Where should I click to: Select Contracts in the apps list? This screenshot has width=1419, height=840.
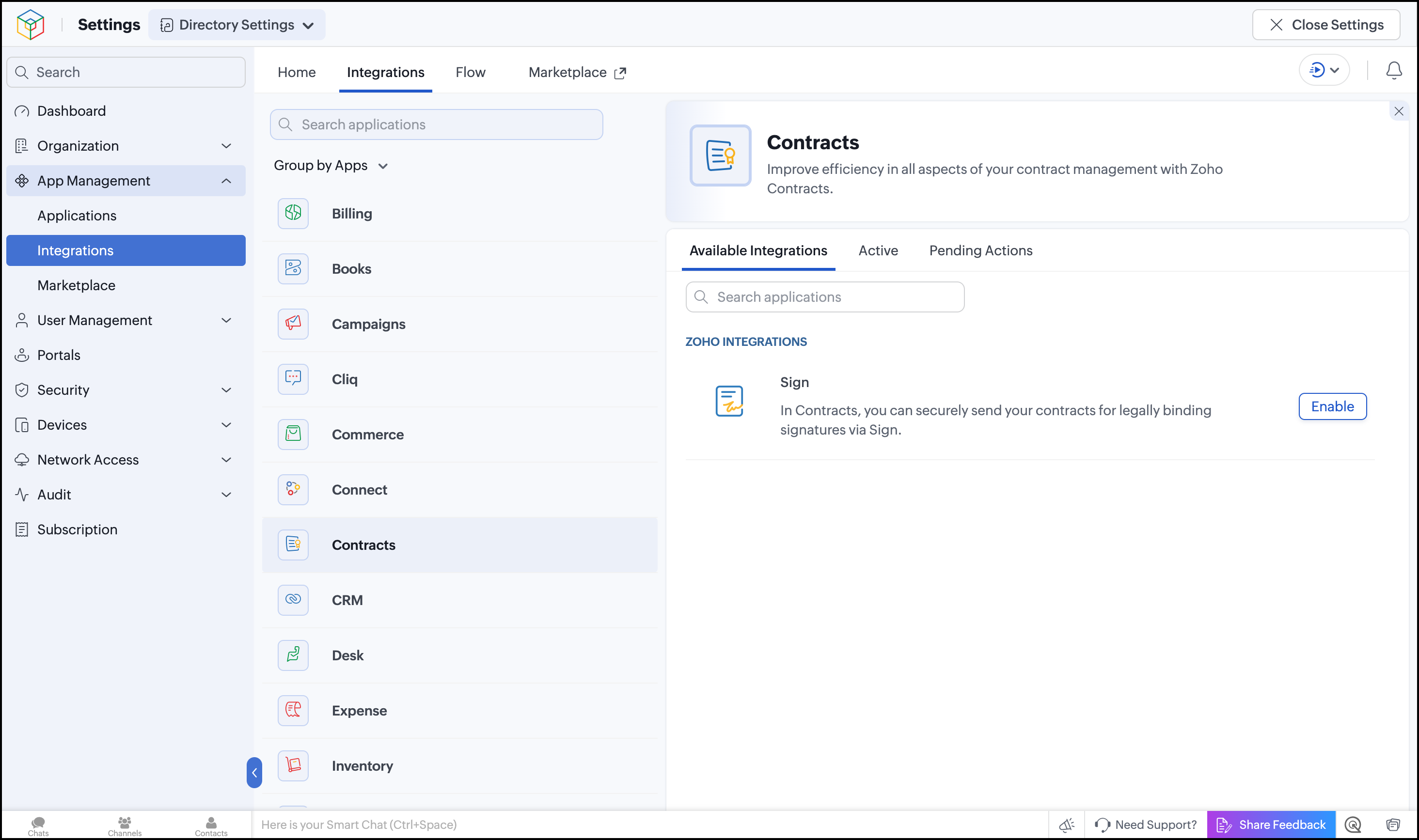click(x=459, y=544)
